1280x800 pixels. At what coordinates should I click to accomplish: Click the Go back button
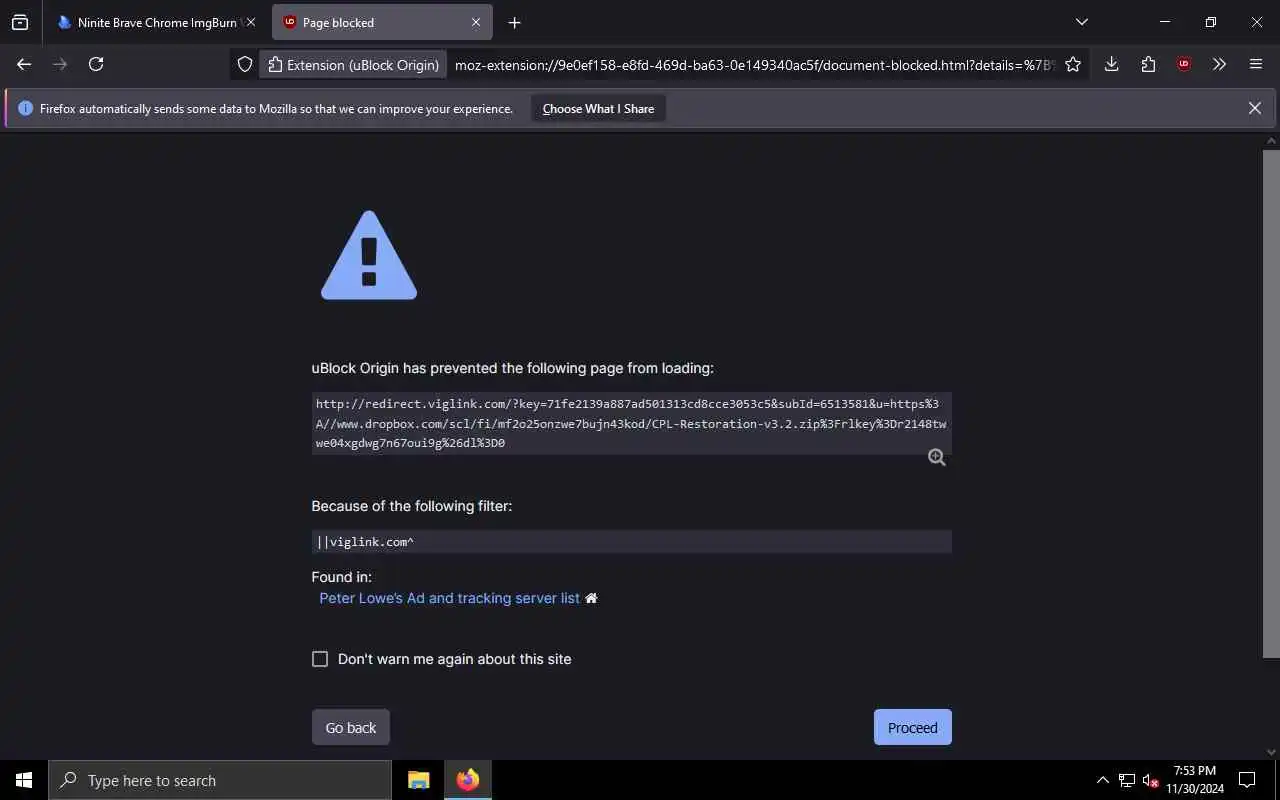(x=351, y=727)
